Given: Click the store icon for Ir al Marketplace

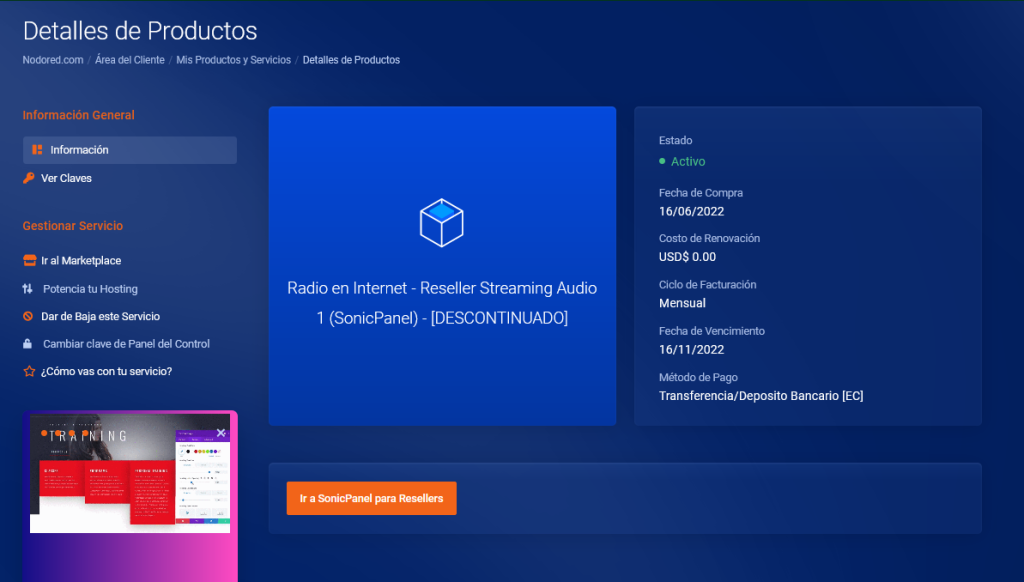Looking at the screenshot, I should 29,261.
